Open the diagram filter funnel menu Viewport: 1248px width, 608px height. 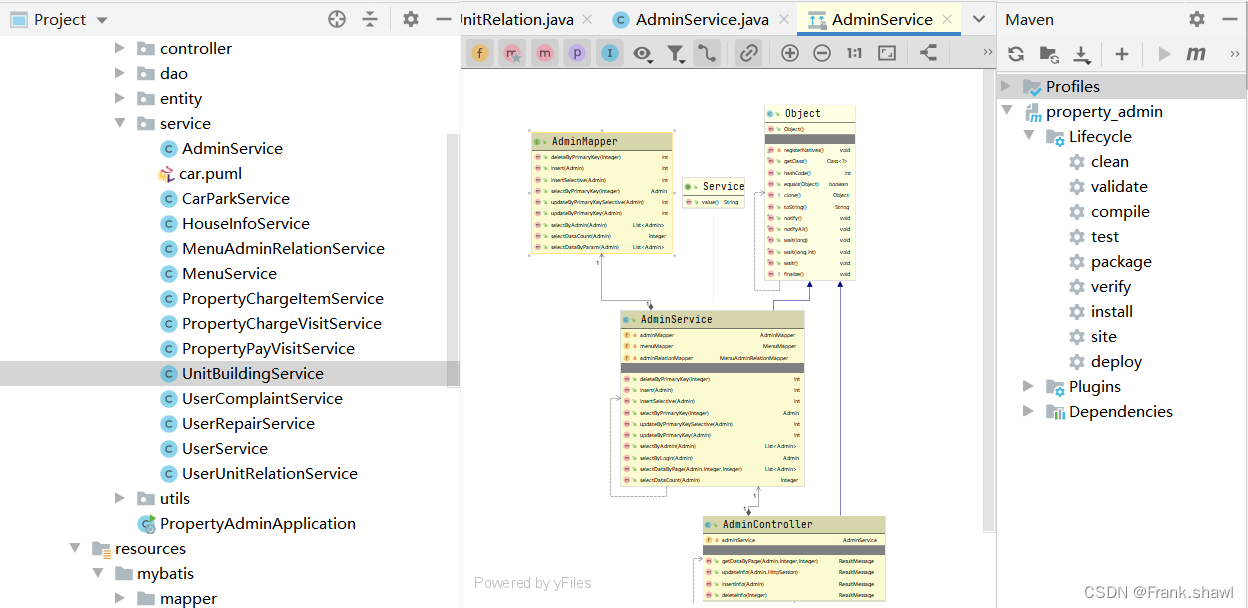[676, 54]
